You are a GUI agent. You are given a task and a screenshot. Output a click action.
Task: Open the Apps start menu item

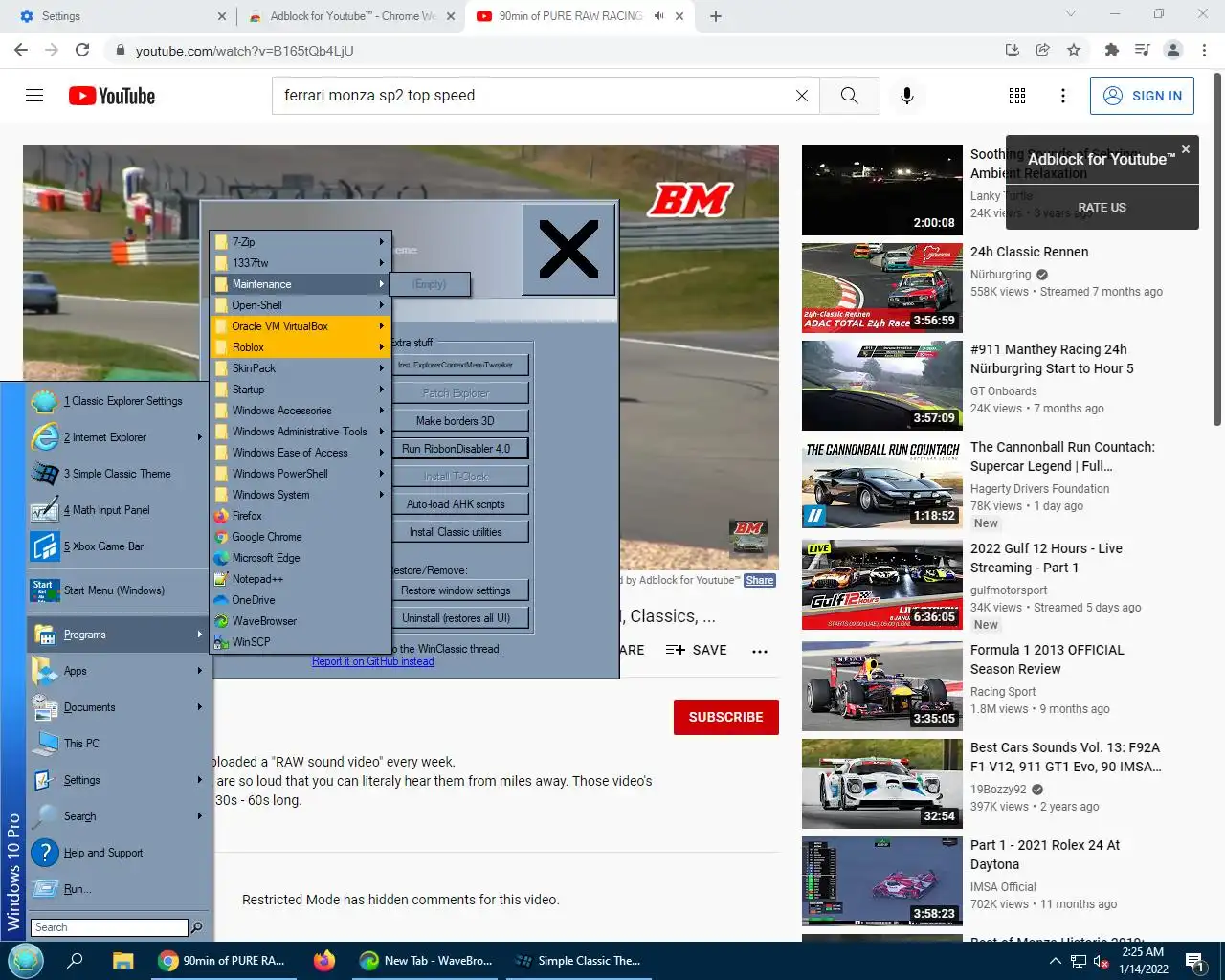pos(118,671)
